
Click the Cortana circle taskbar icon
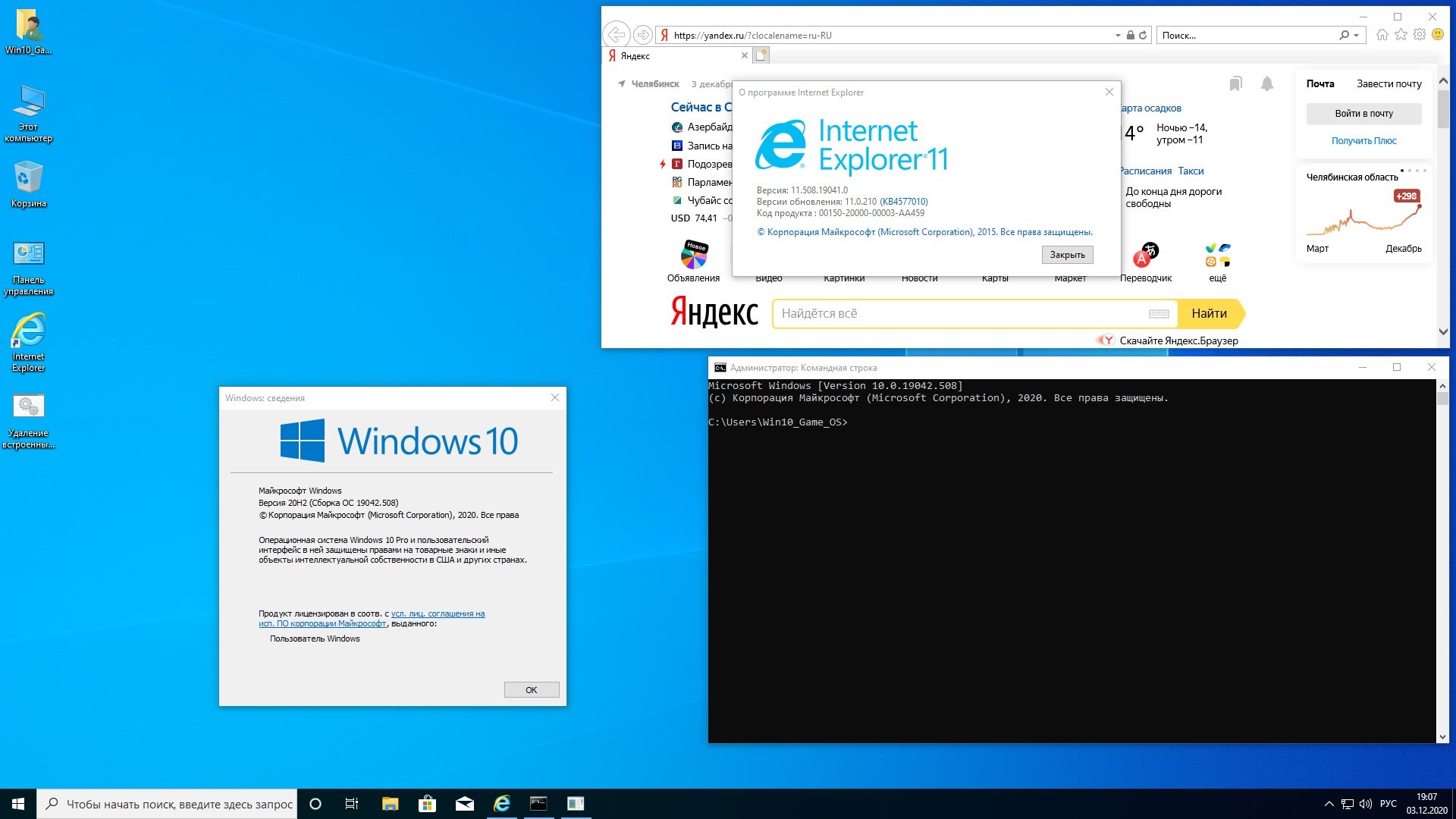pyautogui.click(x=315, y=804)
